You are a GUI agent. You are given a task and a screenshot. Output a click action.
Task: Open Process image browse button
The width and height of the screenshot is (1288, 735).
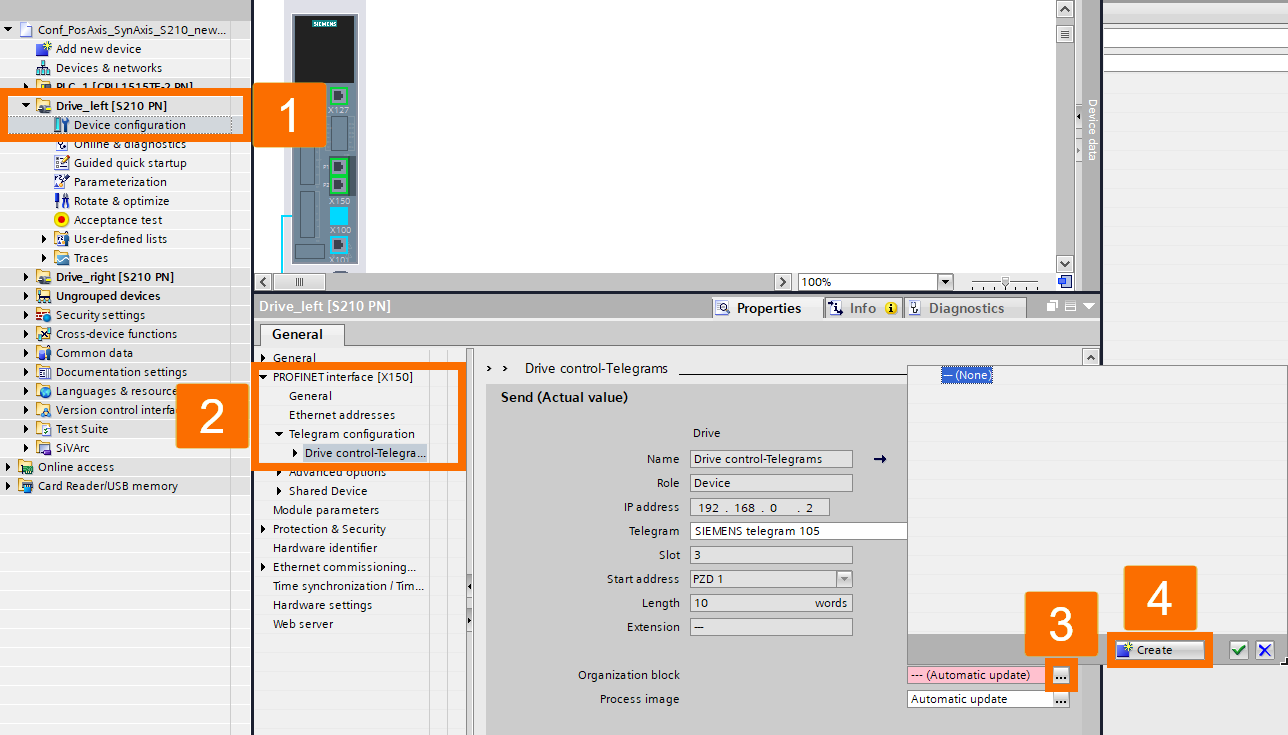[1061, 700]
